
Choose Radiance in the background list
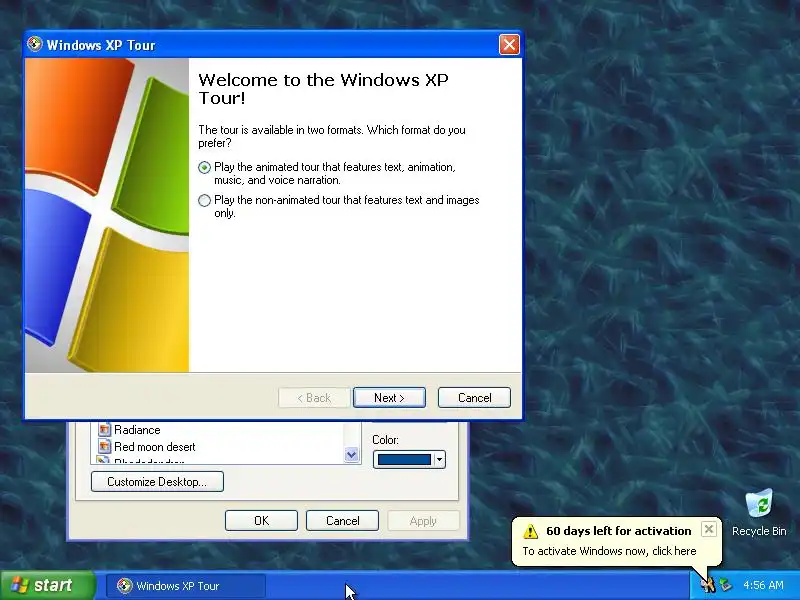tap(137, 430)
